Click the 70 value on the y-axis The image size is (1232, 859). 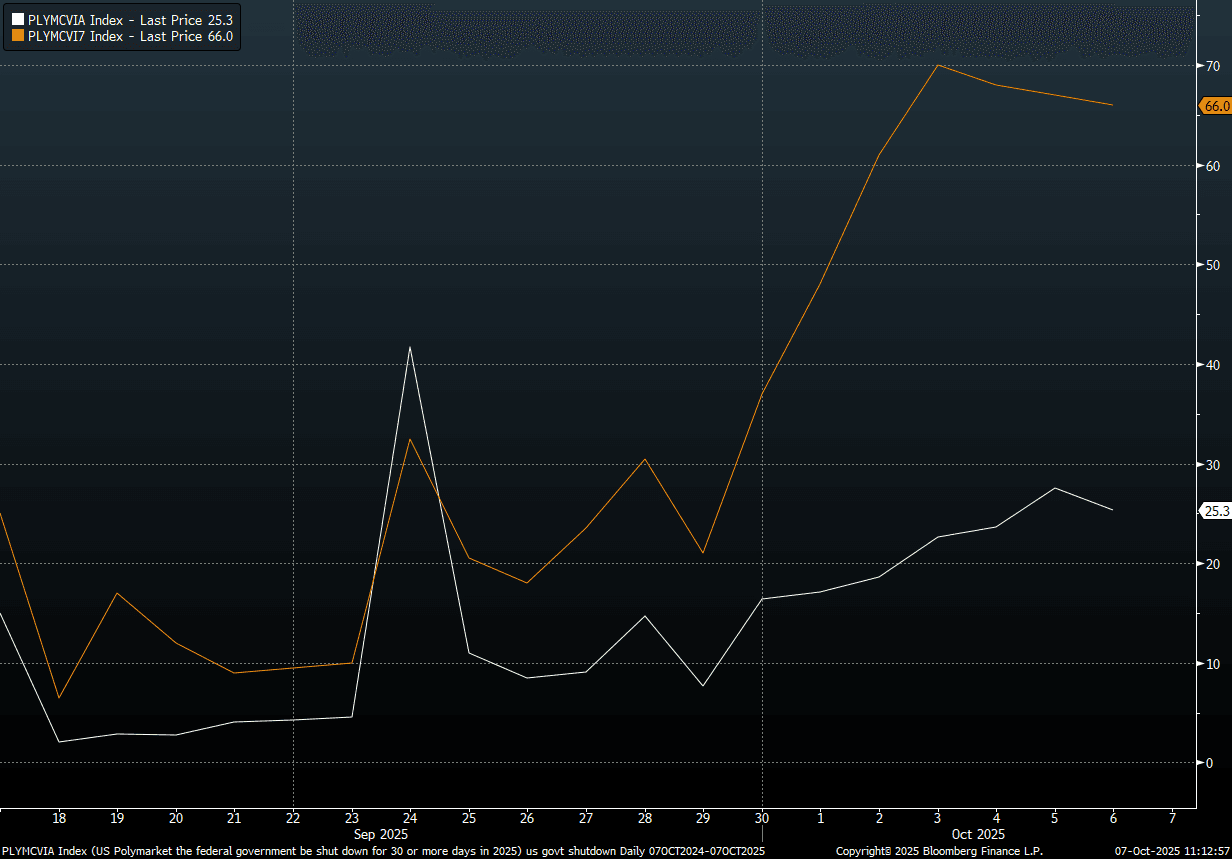pos(1212,66)
